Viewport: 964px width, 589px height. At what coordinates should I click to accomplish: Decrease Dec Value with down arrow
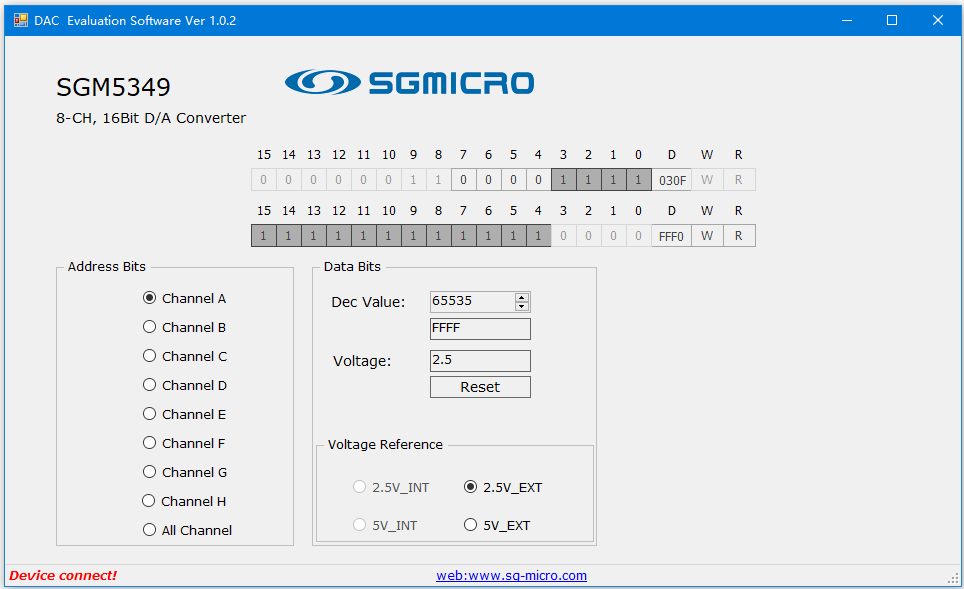[x=521, y=306]
